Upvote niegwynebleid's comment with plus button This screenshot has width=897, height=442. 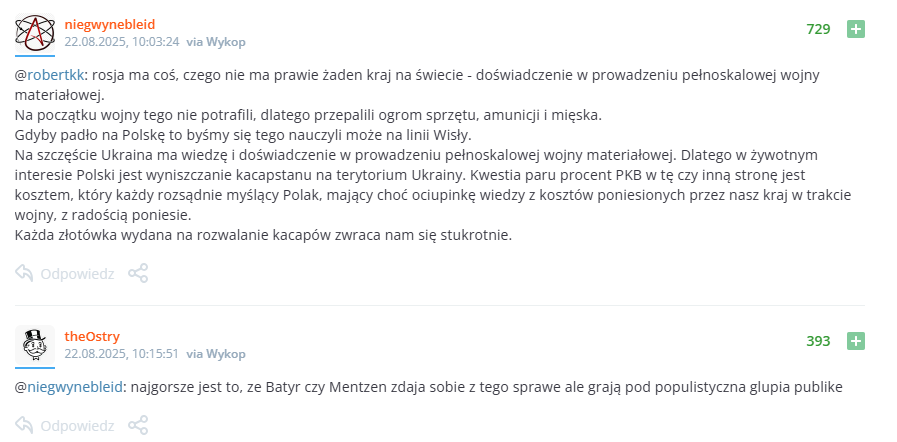pos(856,29)
